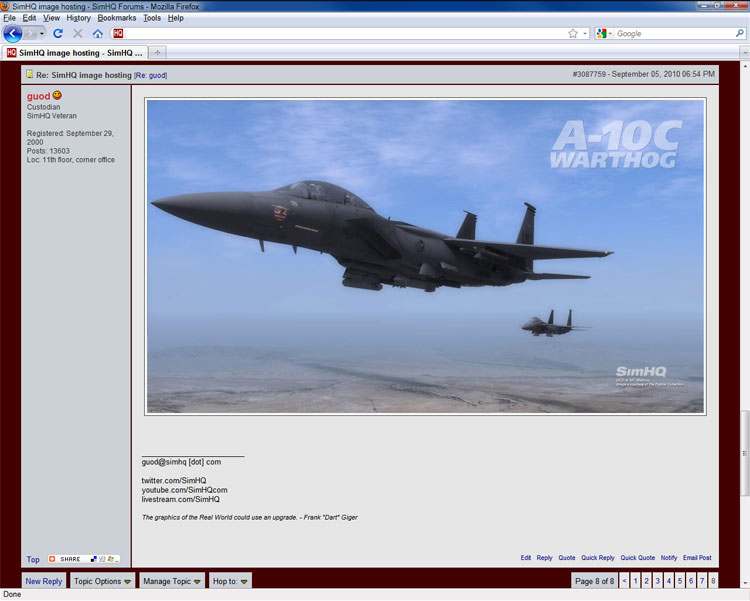Open the Help menu
This screenshot has height=601, width=750.
click(176, 18)
